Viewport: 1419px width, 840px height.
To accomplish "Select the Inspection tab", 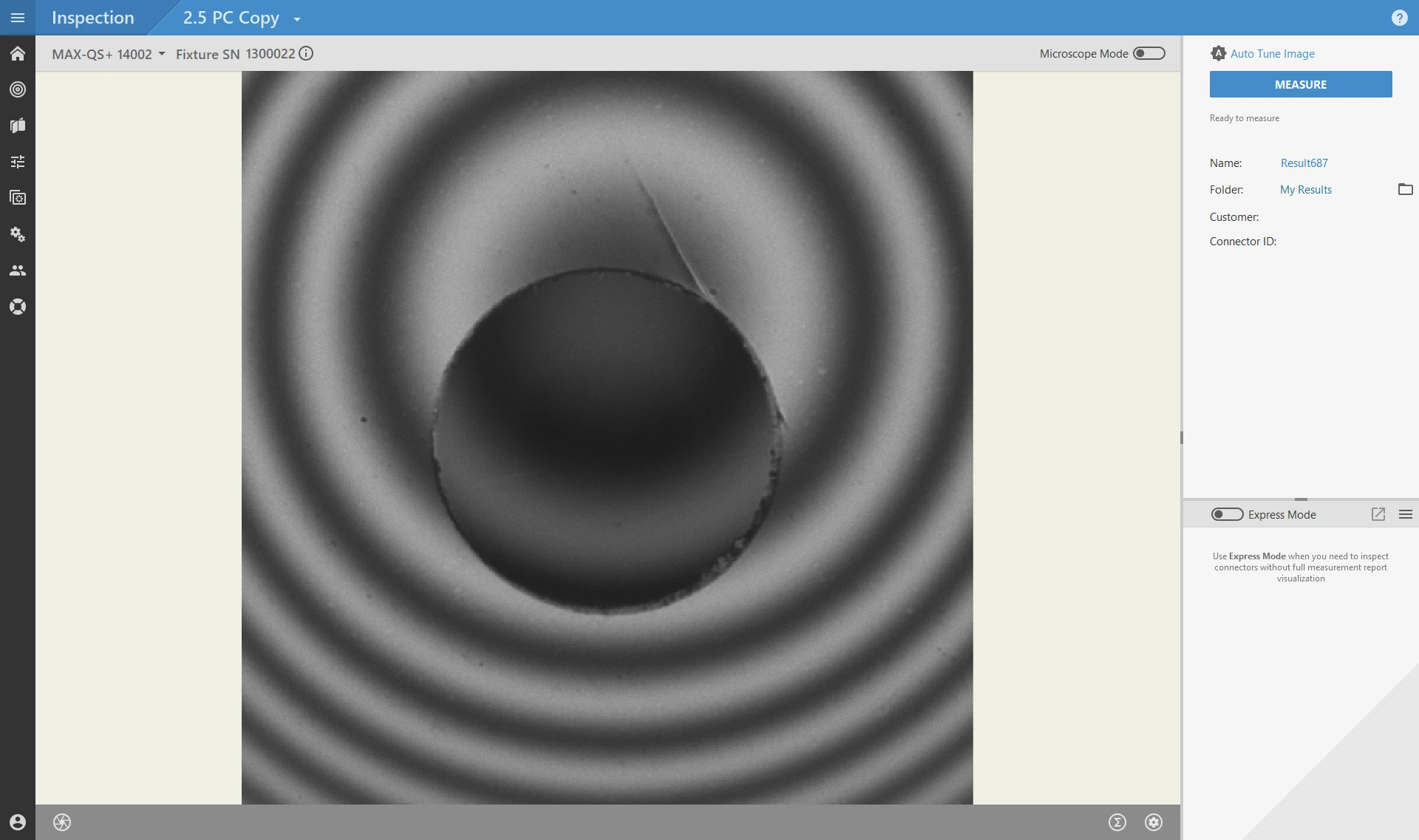I will (x=92, y=17).
